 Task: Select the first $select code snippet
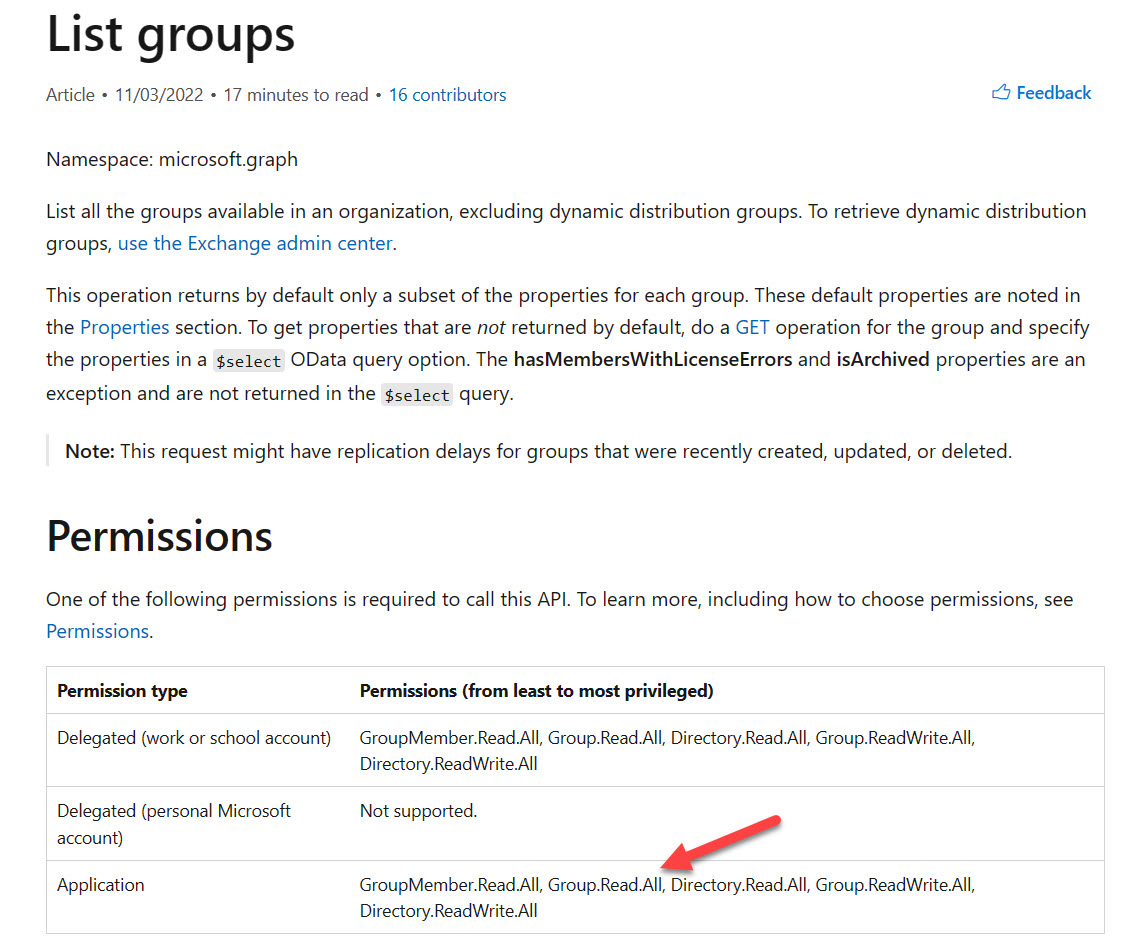coord(248,361)
